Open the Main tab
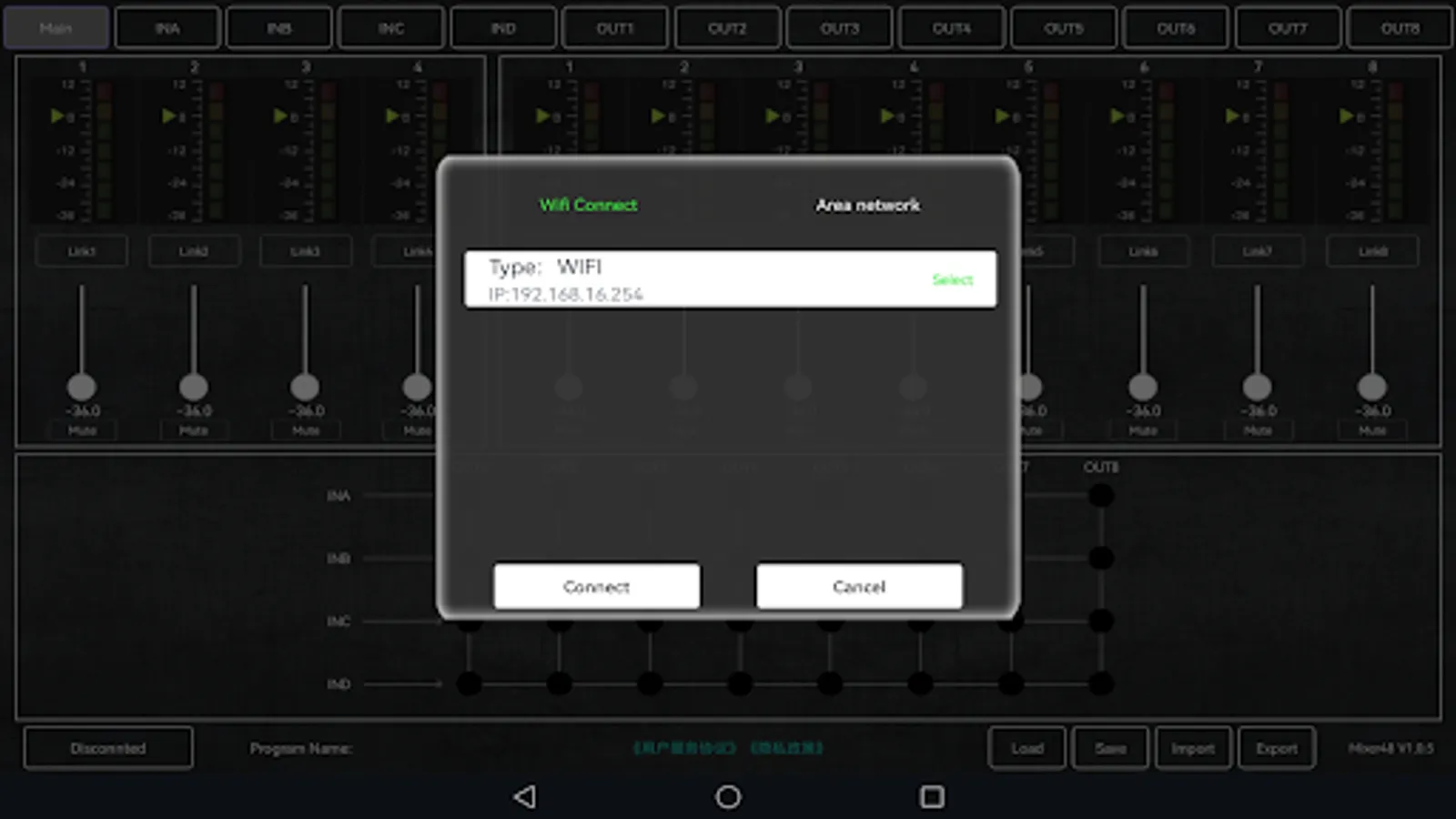Screen dimensions: 1456x819 [x=56, y=28]
